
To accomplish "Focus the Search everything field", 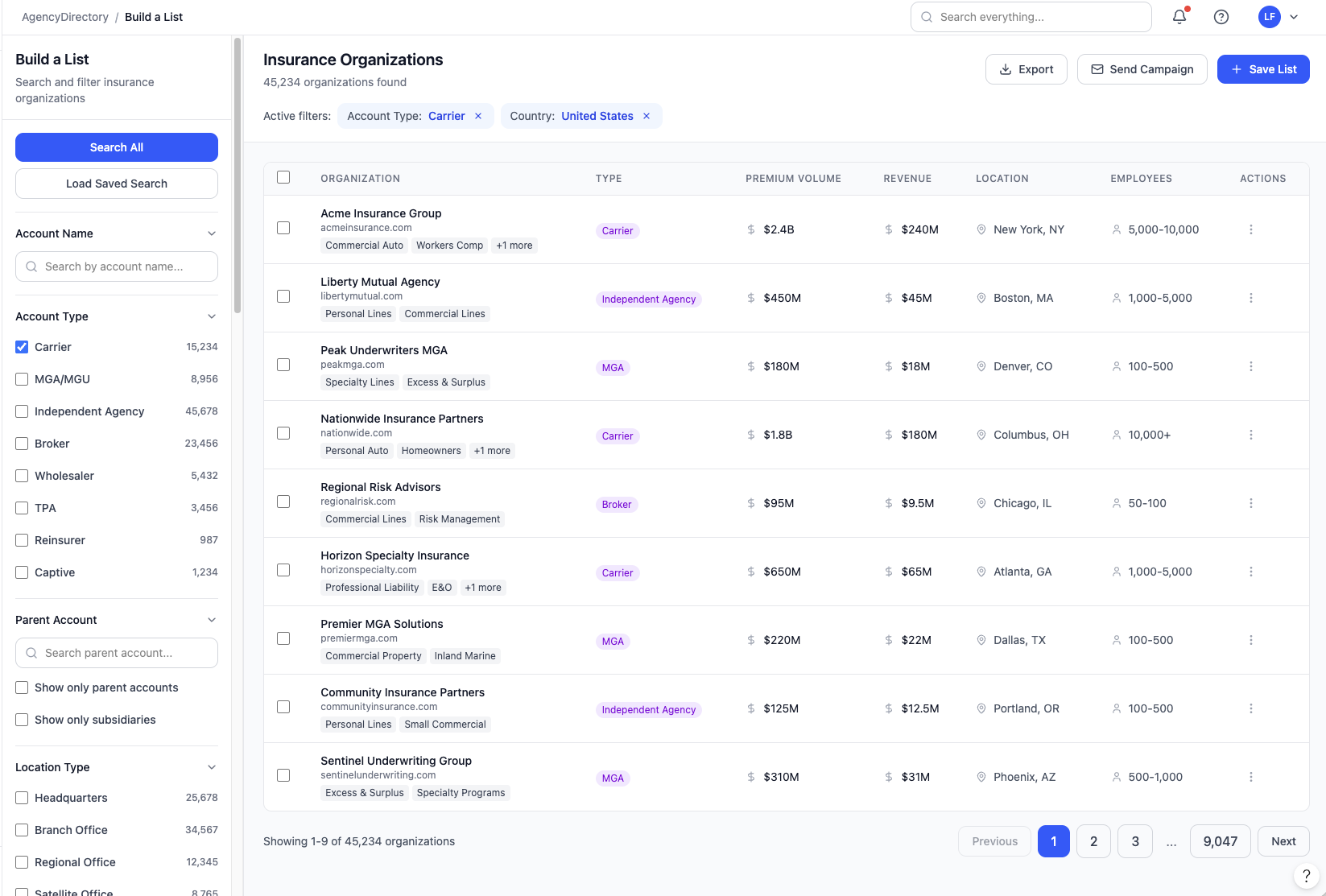I will click(x=1031, y=17).
